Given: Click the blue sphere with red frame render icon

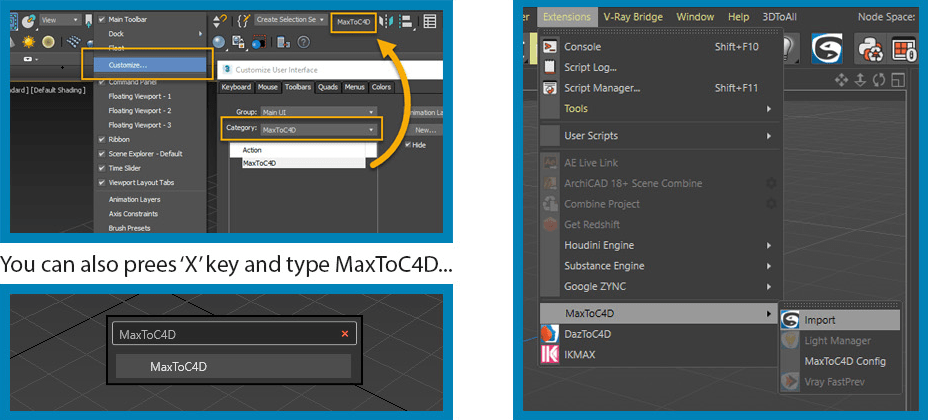Looking at the screenshot, I should coord(259,42).
